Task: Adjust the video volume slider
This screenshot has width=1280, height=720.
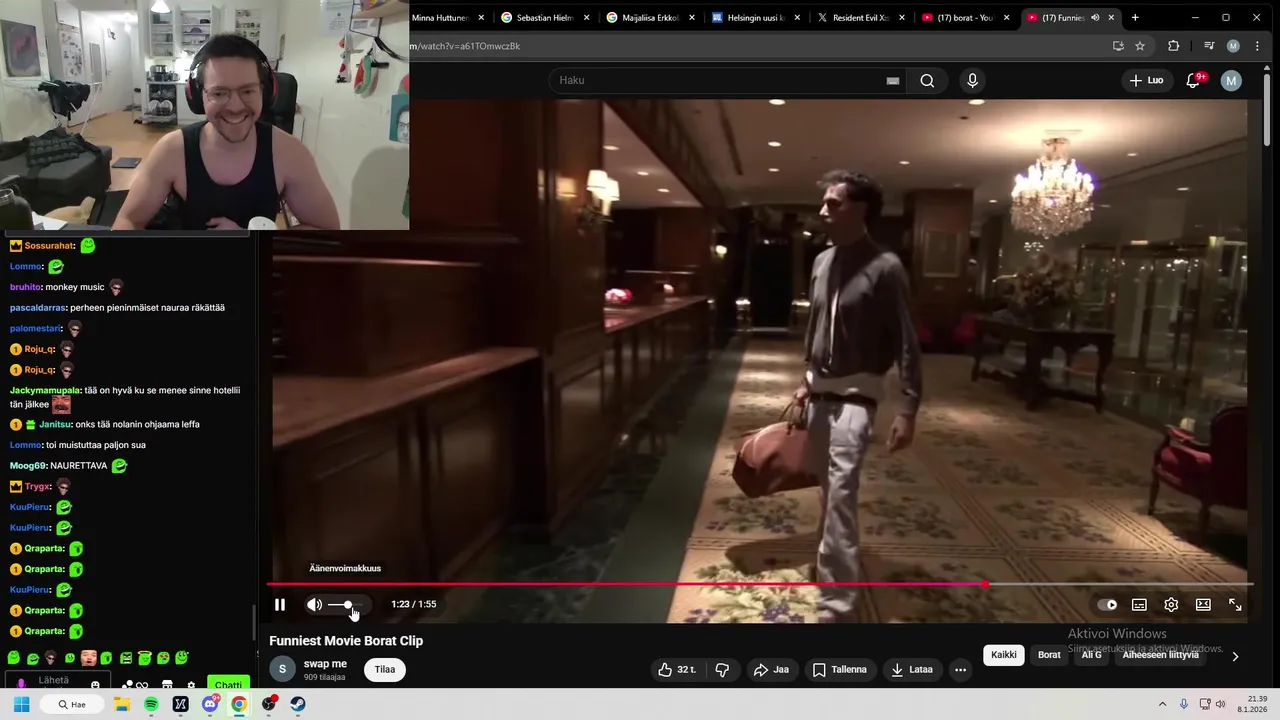Action: tap(346, 605)
